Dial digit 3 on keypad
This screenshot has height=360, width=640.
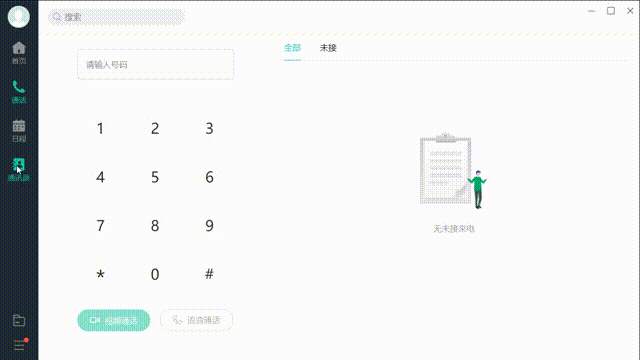point(209,129)
